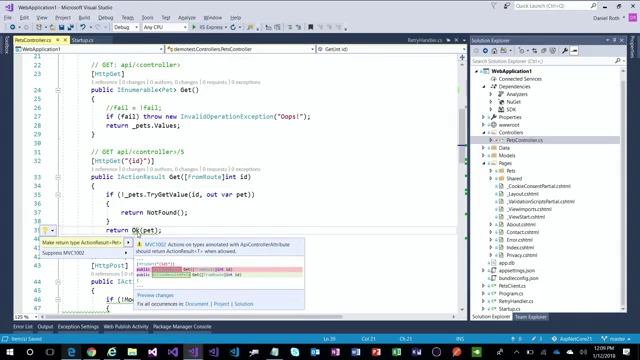This screenshot has width=640, height=360.
Task: Open the Error List bottom tab
Action: (22, 327)
